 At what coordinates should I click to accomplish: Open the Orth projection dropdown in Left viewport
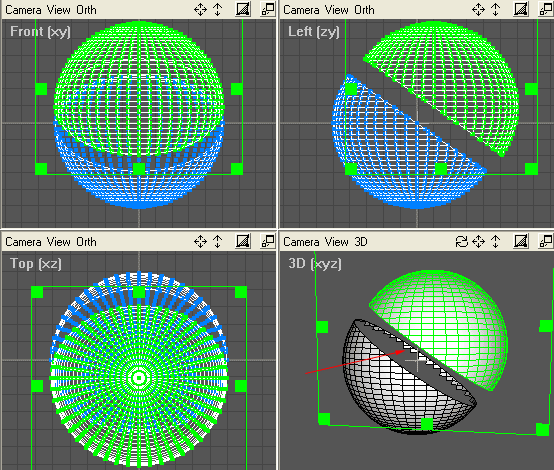click(x=364, y=10)
